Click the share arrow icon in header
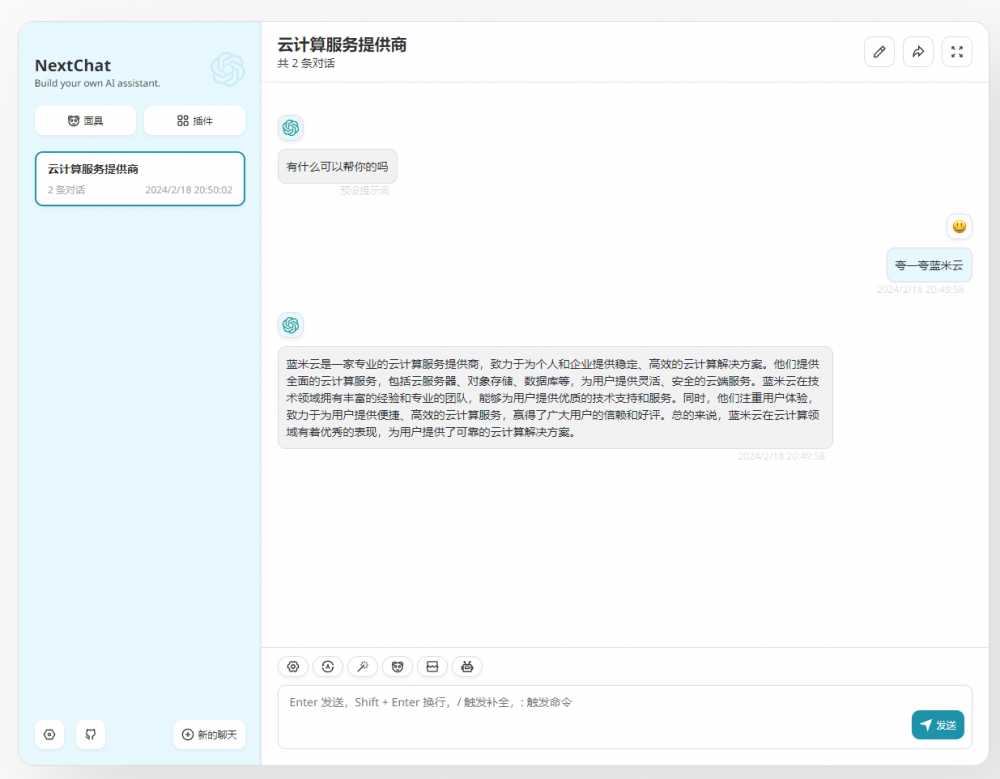The image size is (1000, 779). click(918, 52)
